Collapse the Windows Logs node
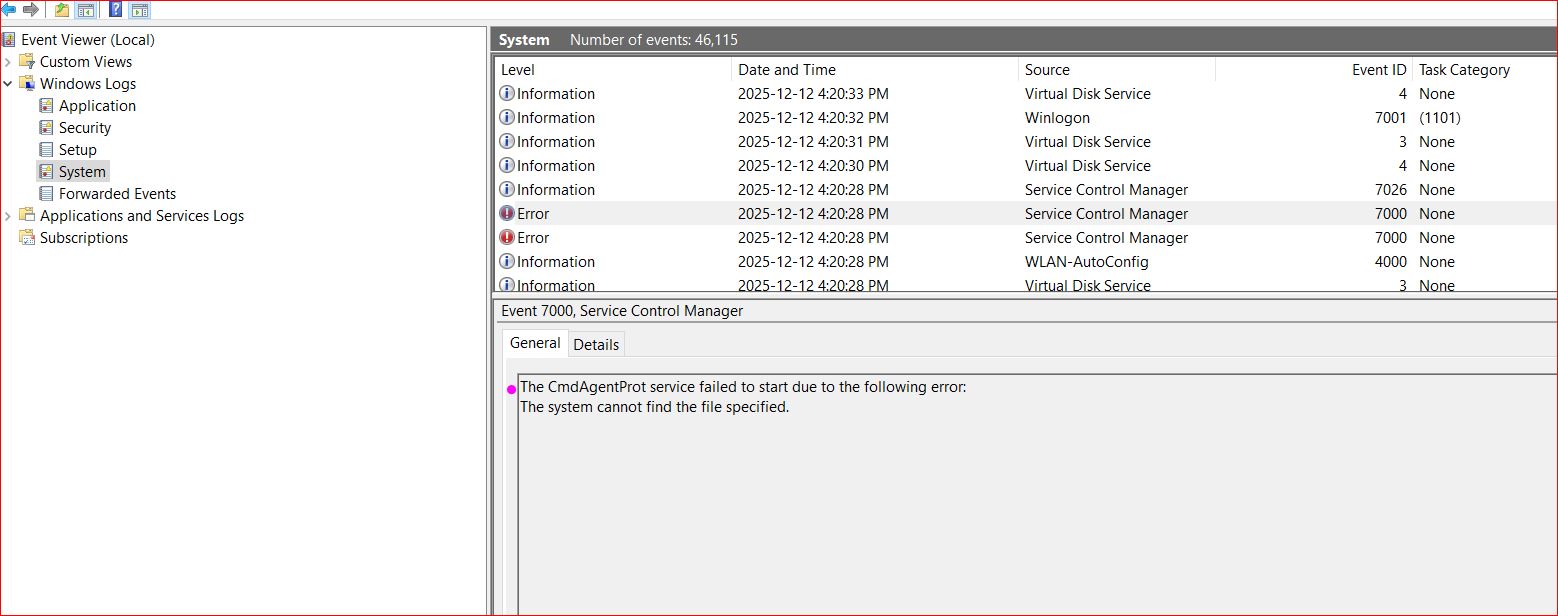The height and width of the screenshot is (616, 1558). pyautogui.click(x=8, y=84)
